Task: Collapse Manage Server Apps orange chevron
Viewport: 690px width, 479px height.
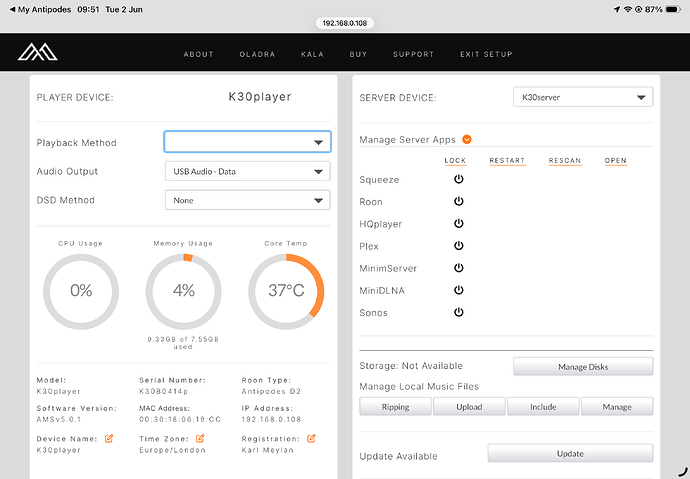Action: (x=467, y=139)
